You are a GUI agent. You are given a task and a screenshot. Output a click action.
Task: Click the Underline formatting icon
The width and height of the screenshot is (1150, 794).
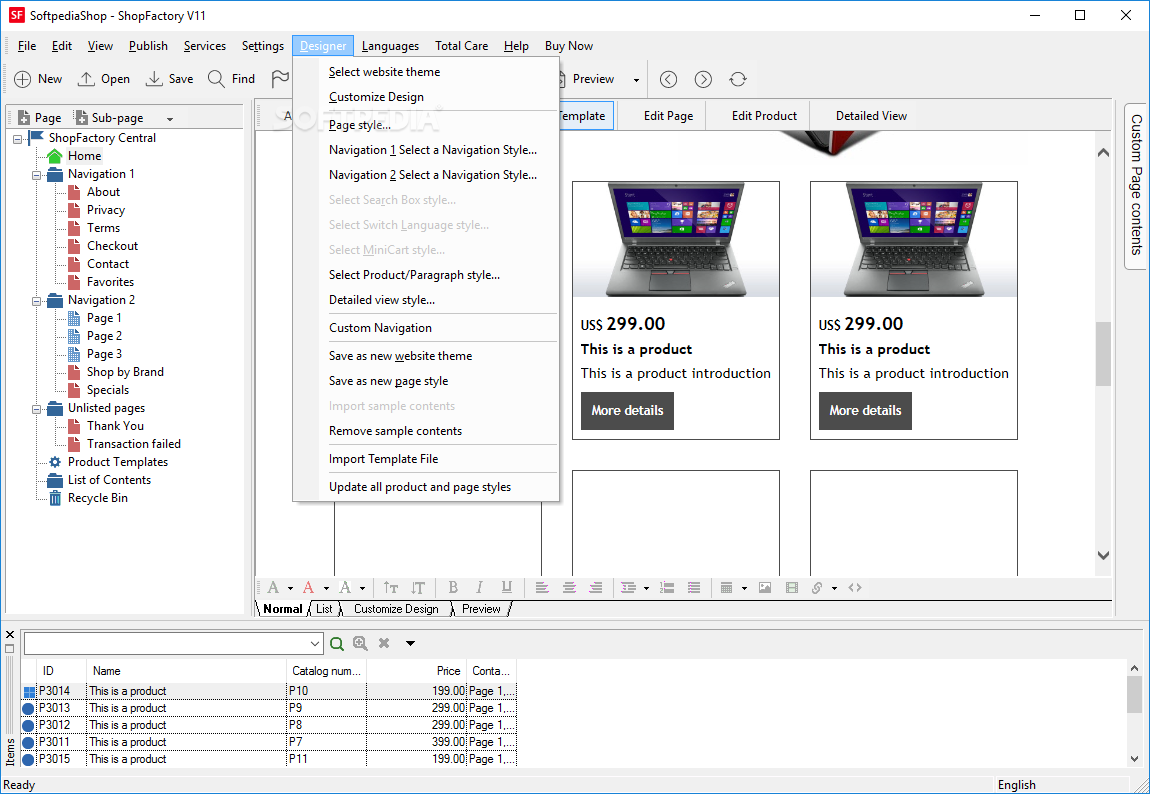pyautogui.click(x=506, y=587)
